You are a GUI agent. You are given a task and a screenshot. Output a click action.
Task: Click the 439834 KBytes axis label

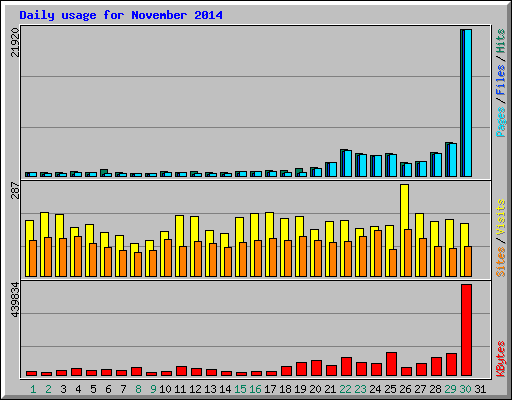point(15,299)
